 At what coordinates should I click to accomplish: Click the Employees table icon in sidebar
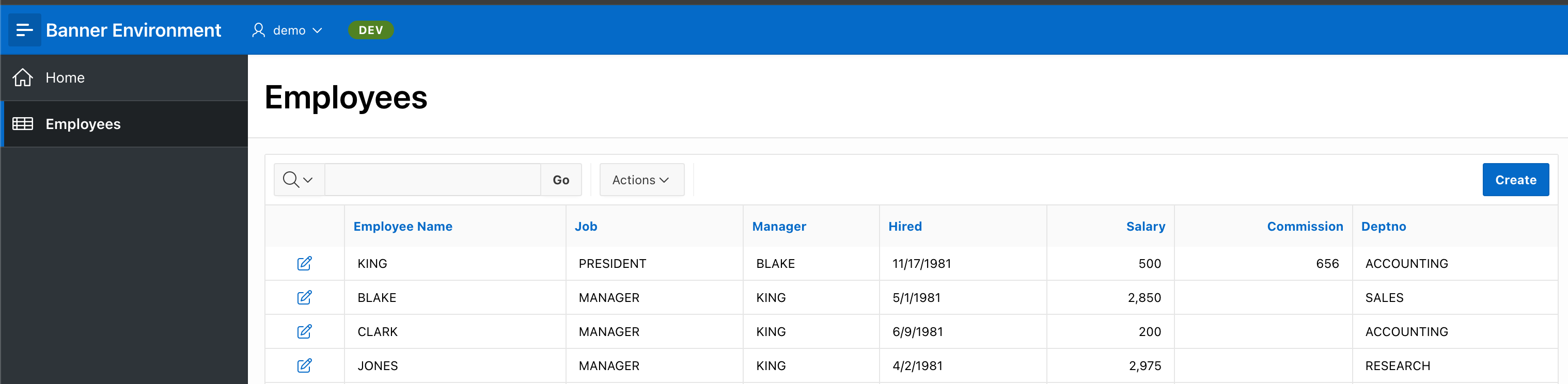click(23, 123)
